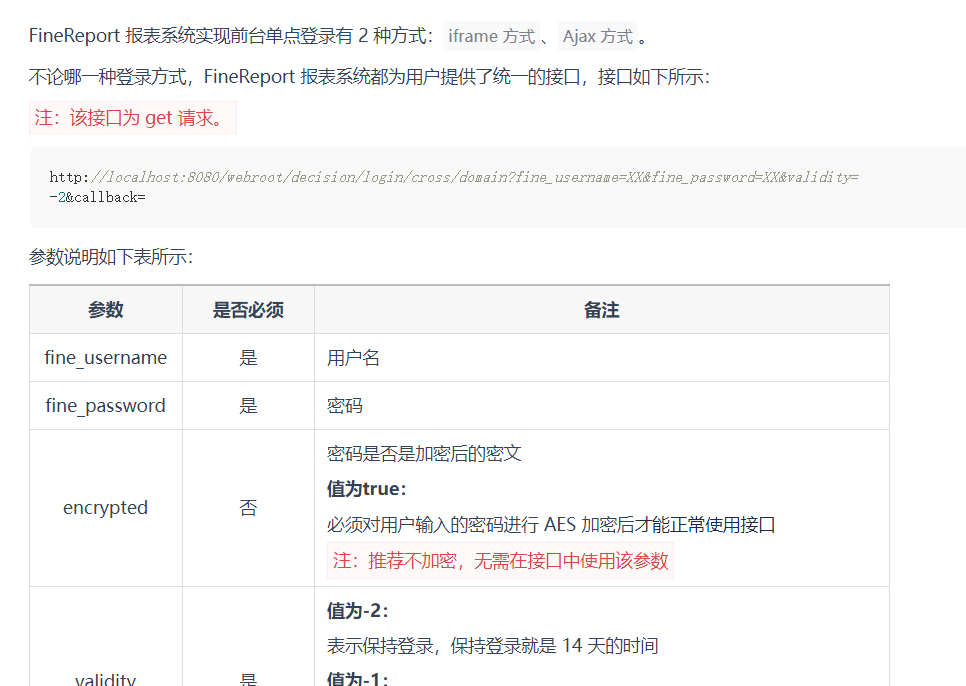Click the 'iframe 方式' inline code label
Viewport: 966px width, 686px height.
click(491, 36)
